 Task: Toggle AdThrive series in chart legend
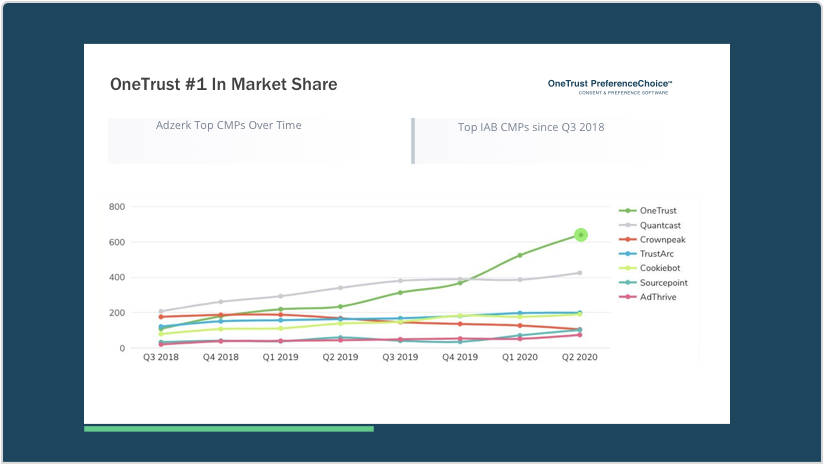[x=648, y=297]
